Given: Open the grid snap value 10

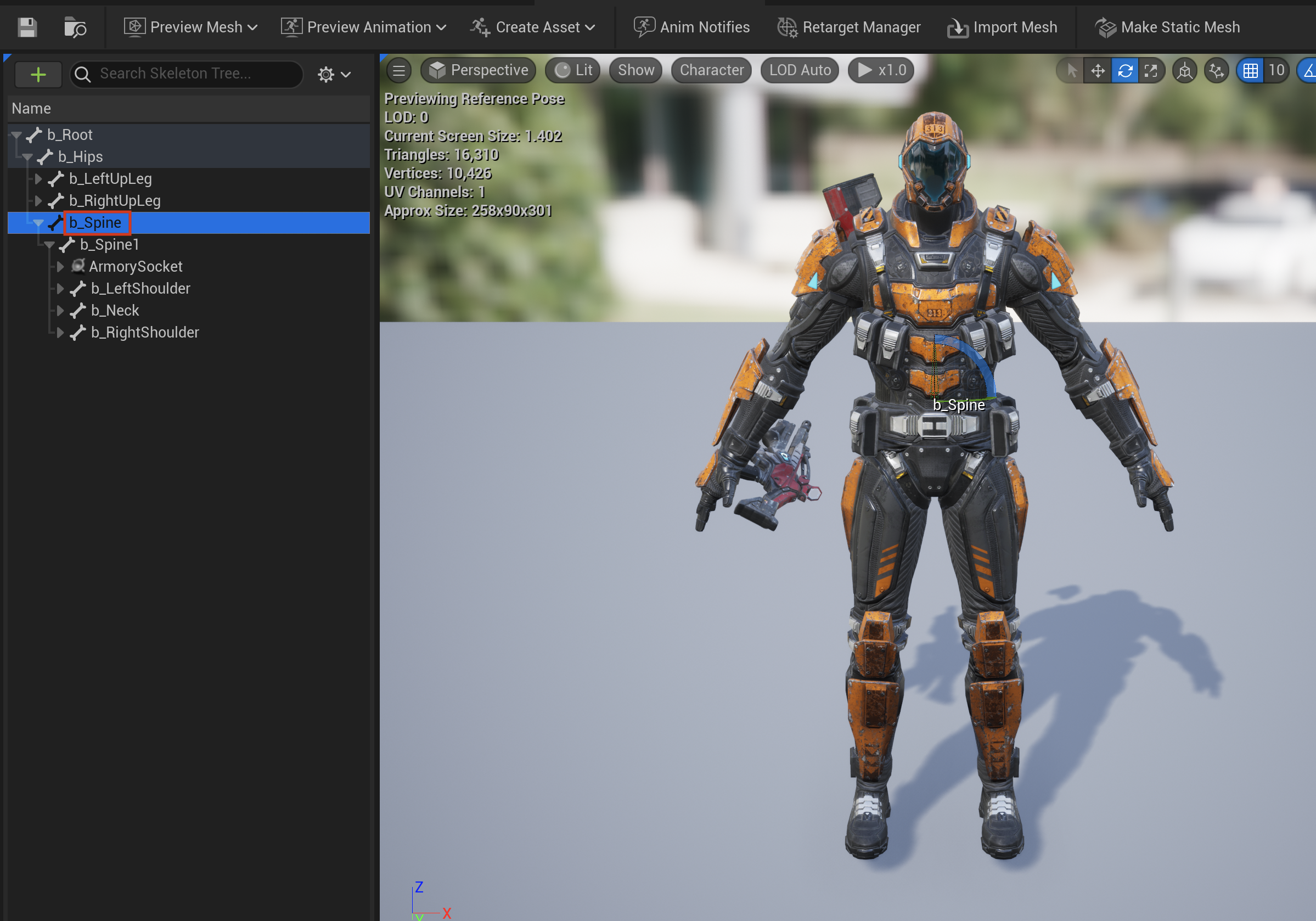Looking at the screenshot, I should pyautogui.click(x=1276, y=70).
